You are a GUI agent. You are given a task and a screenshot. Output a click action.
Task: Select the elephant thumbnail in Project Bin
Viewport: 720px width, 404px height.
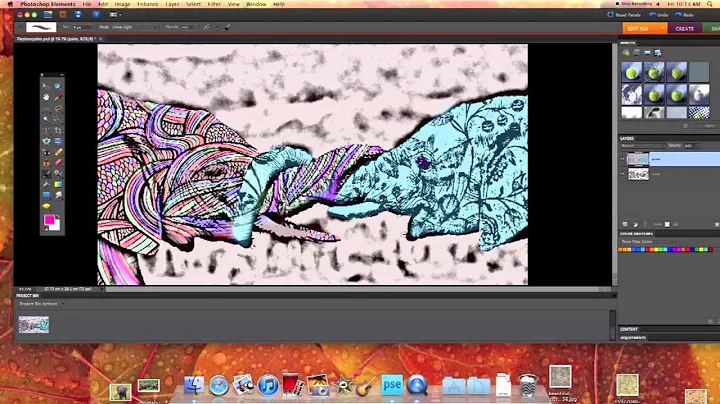tap(34, 325)
